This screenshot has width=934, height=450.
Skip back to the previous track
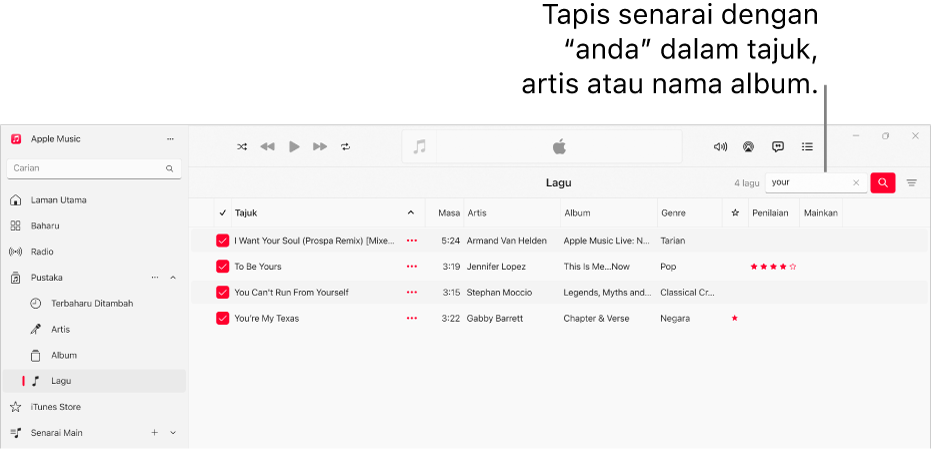click(267, 147)
